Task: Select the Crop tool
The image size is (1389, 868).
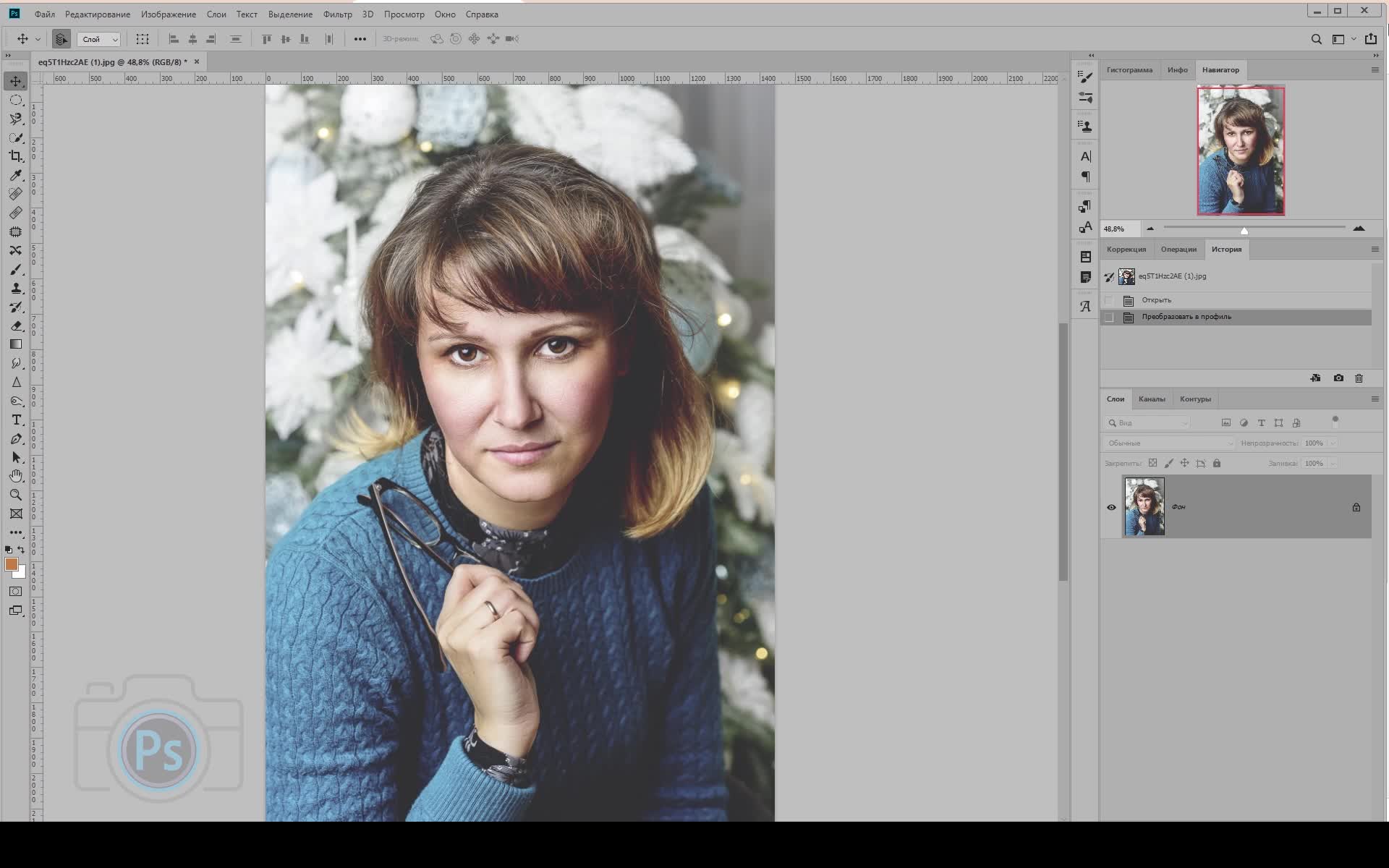Action: pyautogui.click(x=16, y=156)
